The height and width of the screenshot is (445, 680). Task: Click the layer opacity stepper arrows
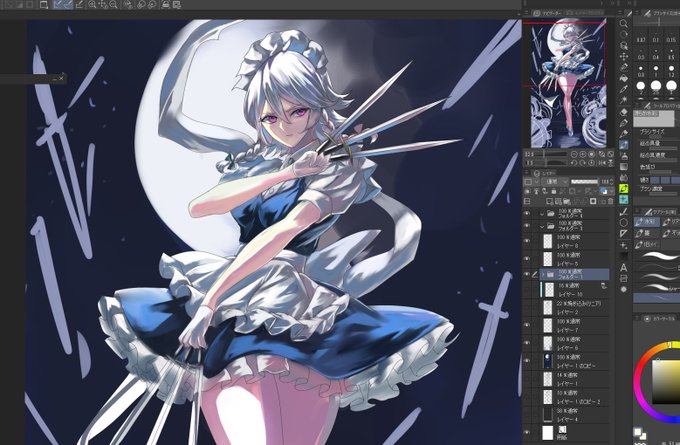coord(611,182)
